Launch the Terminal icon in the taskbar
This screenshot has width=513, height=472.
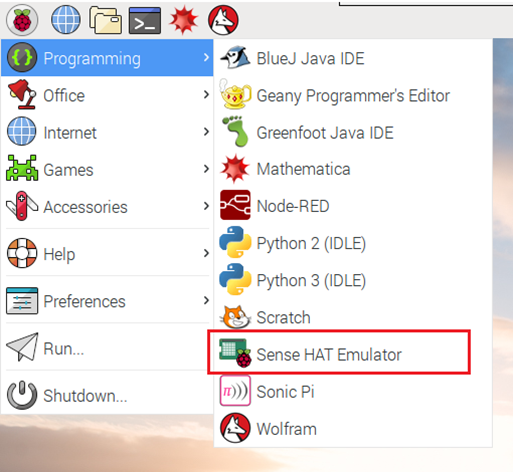[x=145, y=21]
